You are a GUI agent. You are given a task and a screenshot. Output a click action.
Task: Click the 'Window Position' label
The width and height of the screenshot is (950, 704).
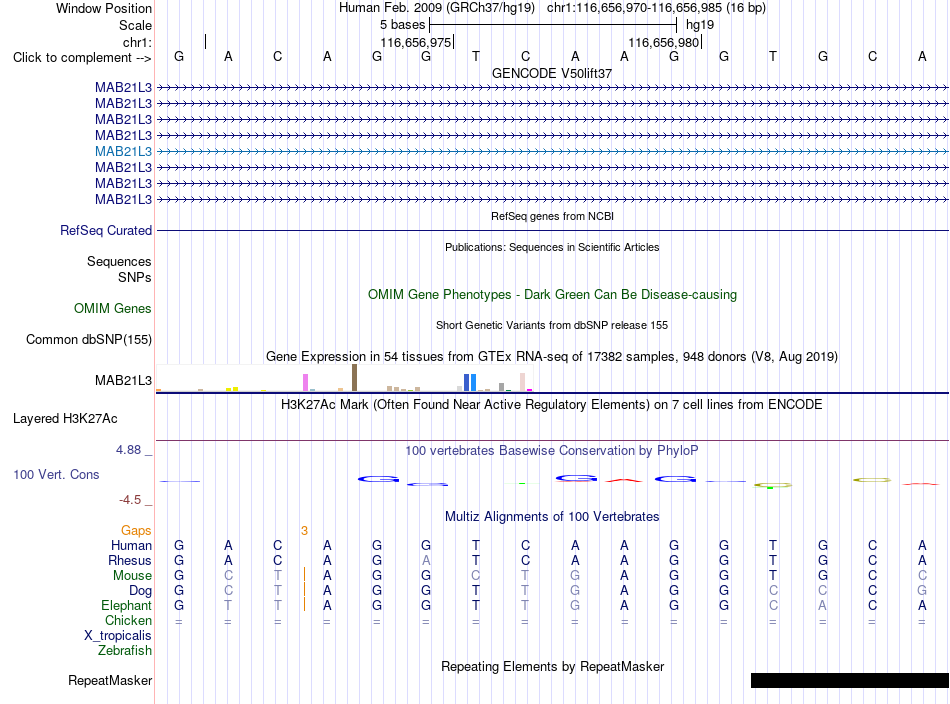click(x=104, y=8)
